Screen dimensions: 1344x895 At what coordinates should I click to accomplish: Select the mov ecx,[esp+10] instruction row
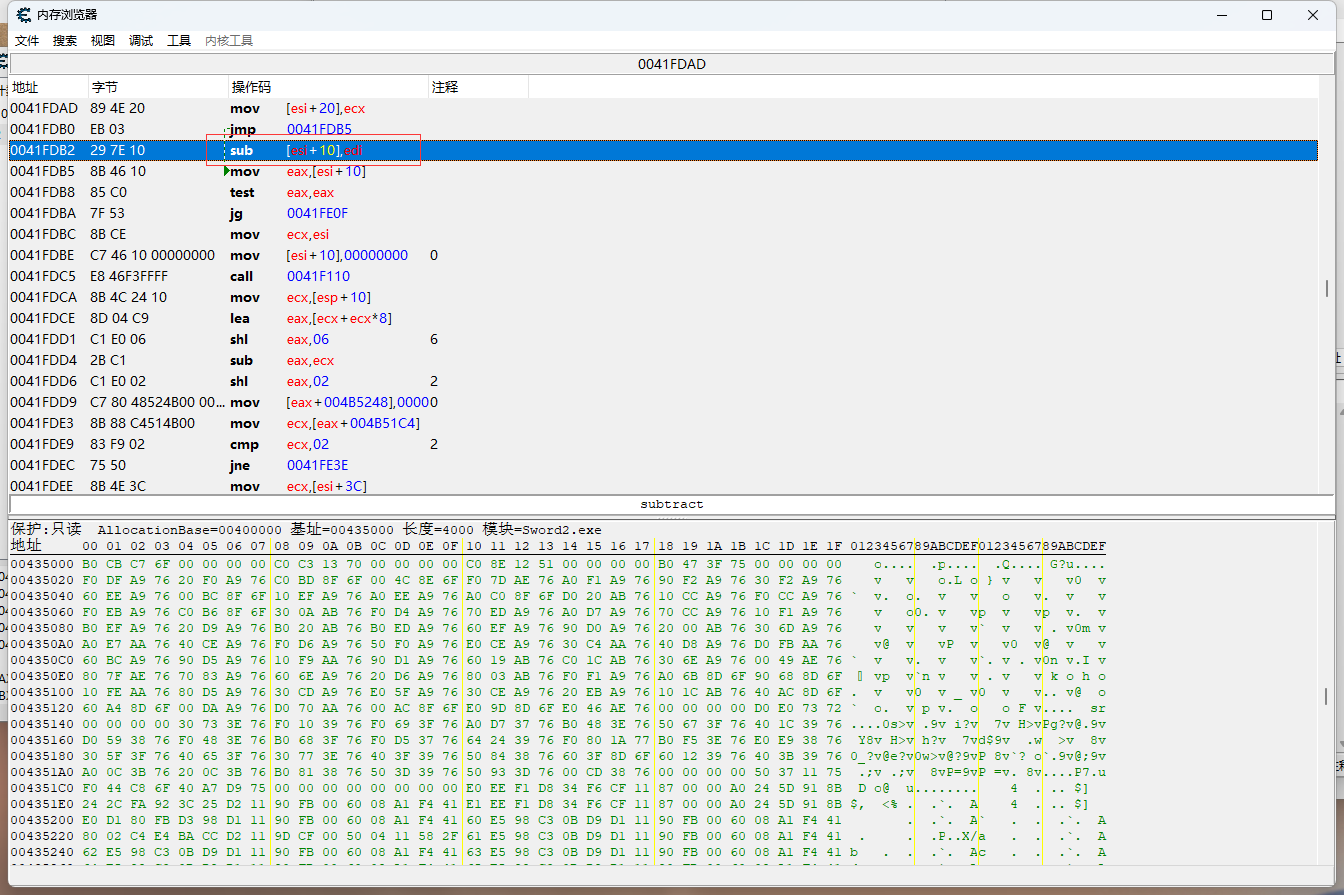663,297
